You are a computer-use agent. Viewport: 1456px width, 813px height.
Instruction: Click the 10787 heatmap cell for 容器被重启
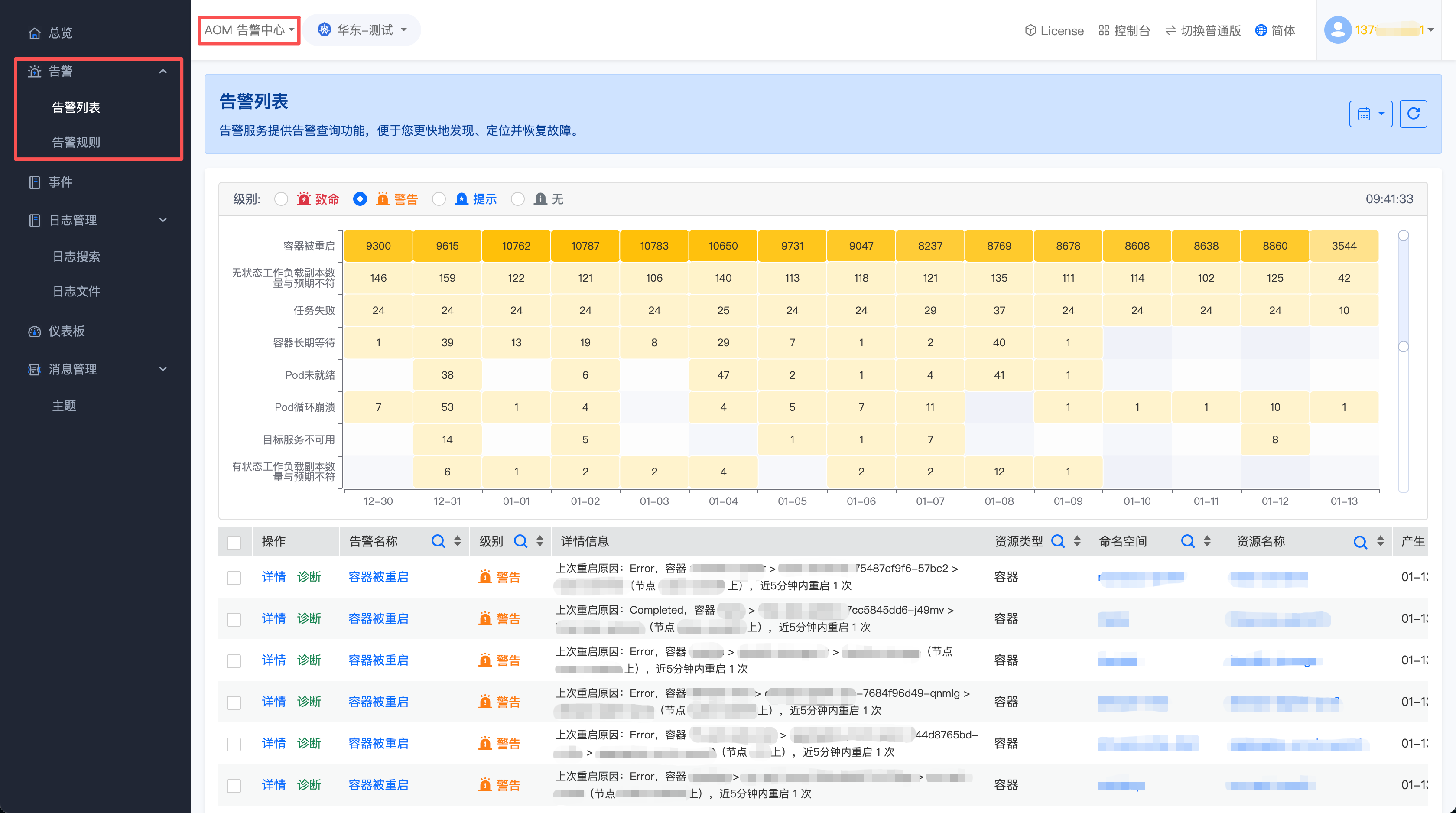[x=585, y=246]
